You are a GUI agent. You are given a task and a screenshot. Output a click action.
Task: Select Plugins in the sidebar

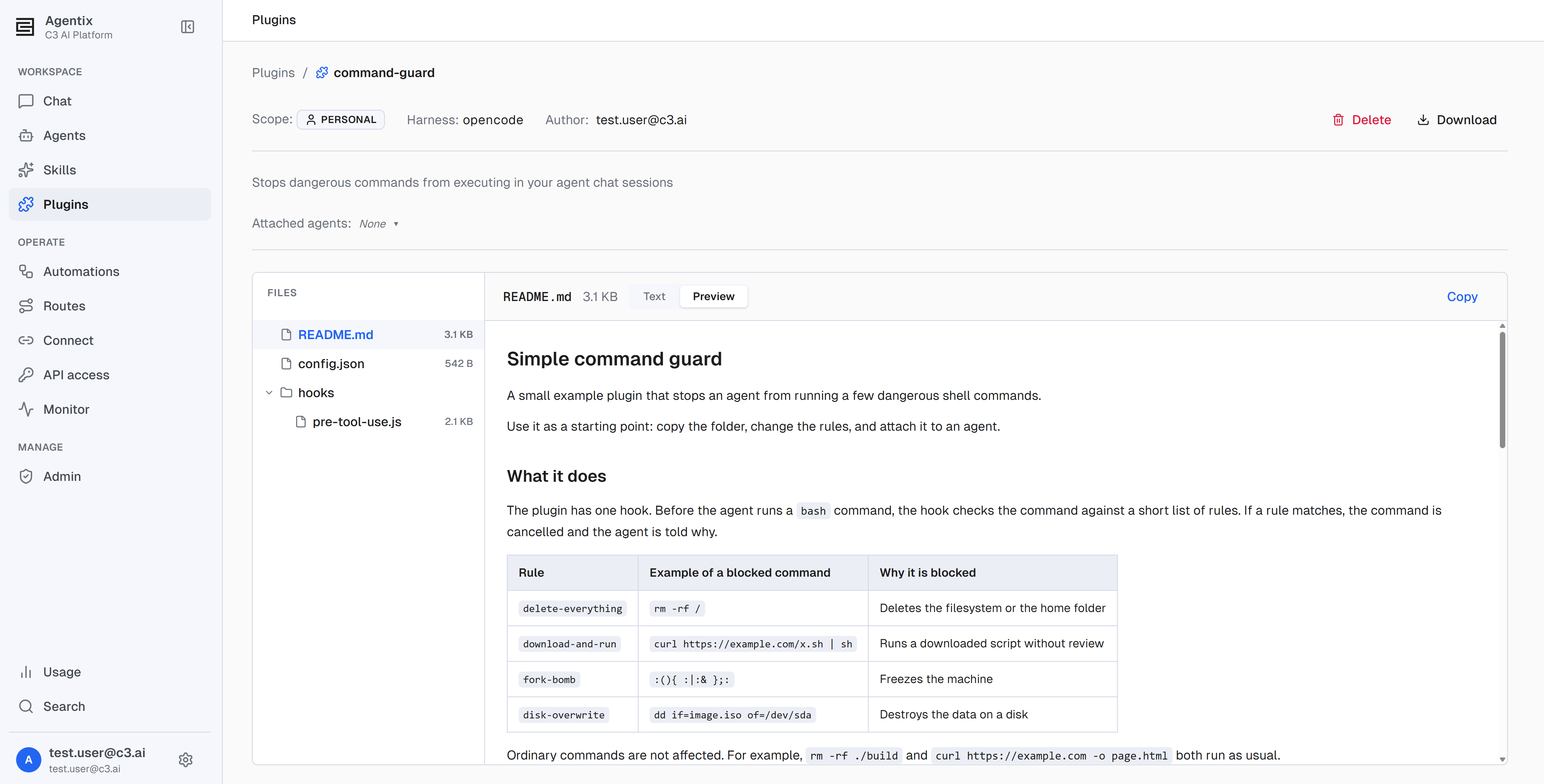[110, 204]
